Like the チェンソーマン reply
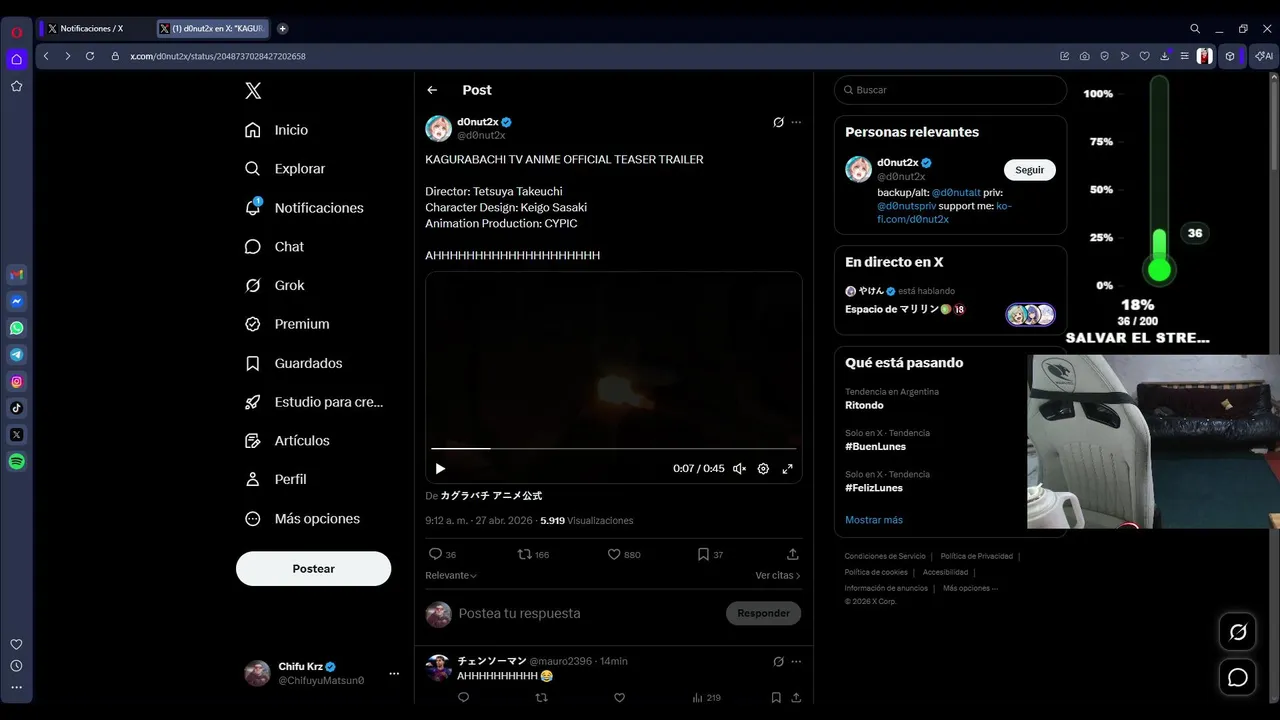This screenshot has width=1280, height=720. pyautogui.click(x=619, y=698)
